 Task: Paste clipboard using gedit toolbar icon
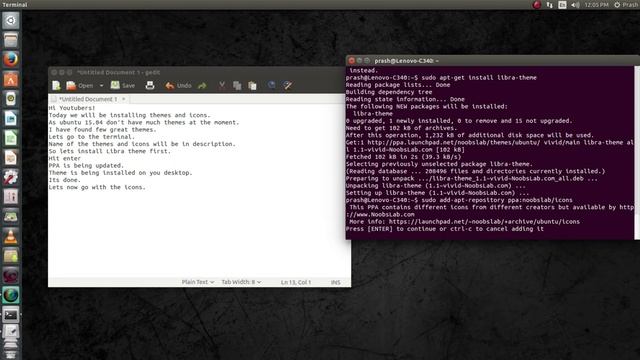[252, 85]
